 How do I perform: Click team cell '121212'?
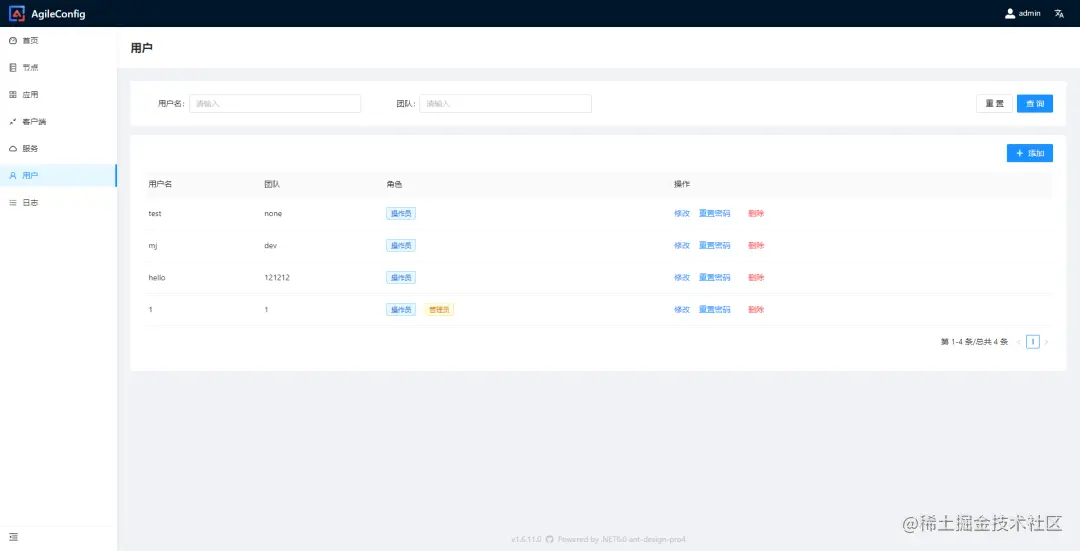click(x=277, y=278)
